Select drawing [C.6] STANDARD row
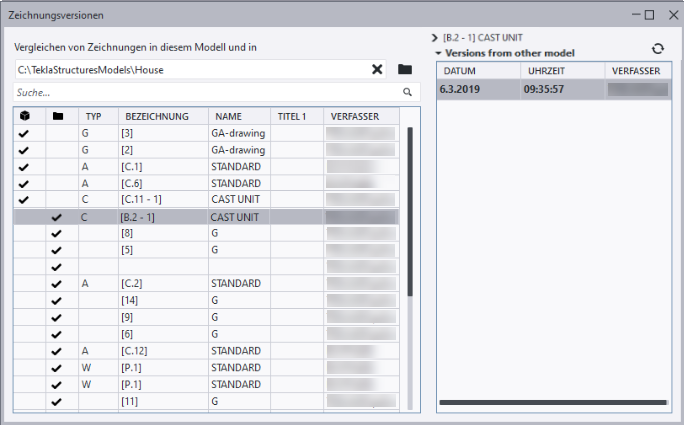This screenshot has height=425, width=684. [206, 183]
